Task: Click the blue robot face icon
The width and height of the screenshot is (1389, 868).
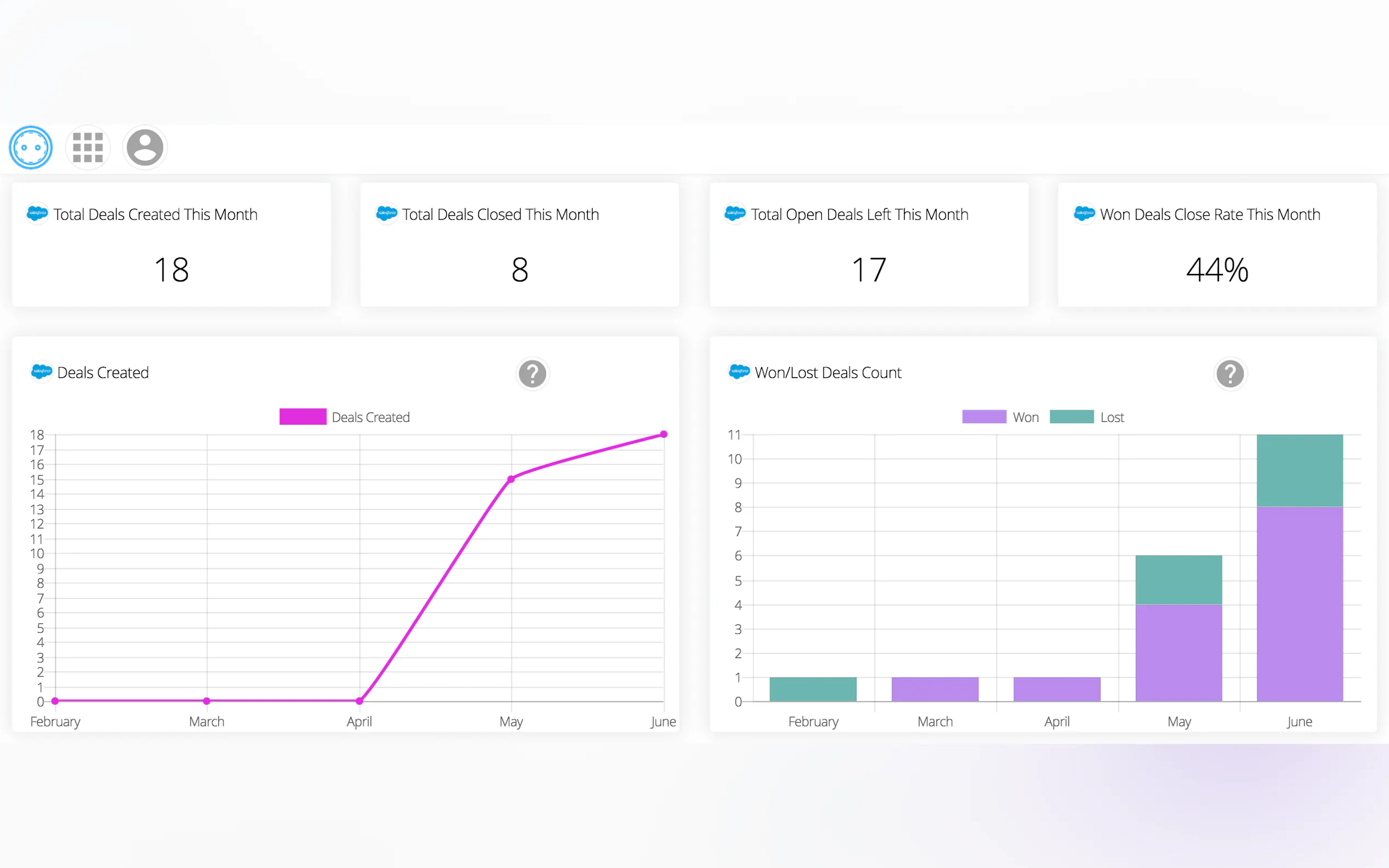Action: pos(31,148)
